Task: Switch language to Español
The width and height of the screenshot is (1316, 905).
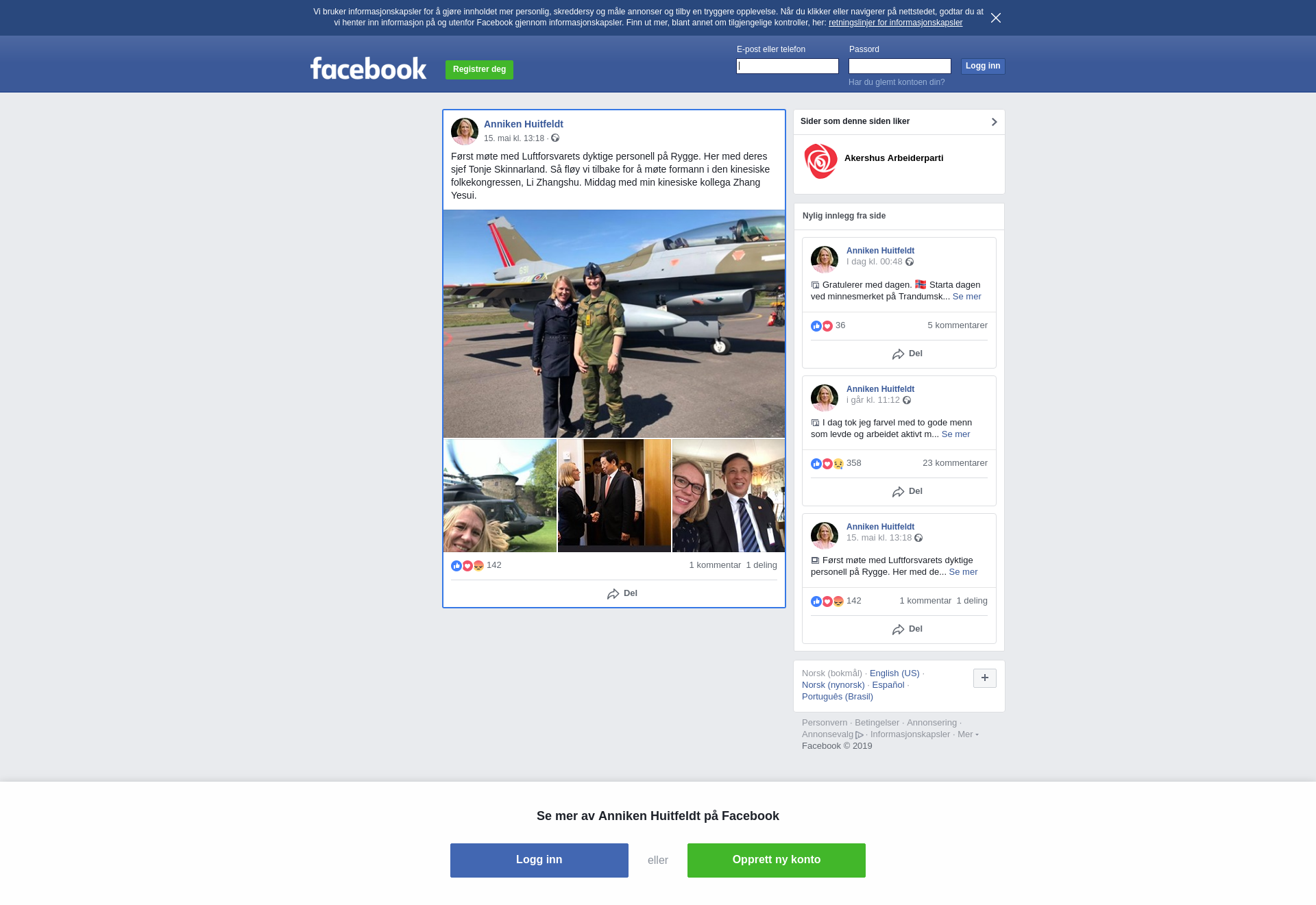Action: tap(888, 685)
